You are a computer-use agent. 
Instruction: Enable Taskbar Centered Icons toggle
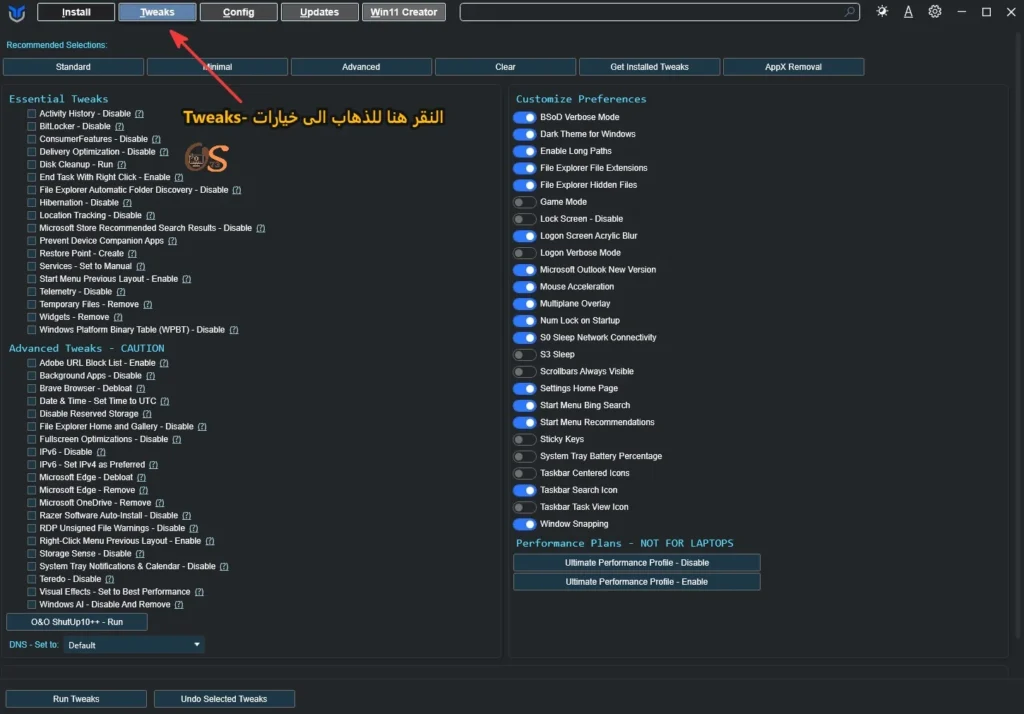524,474
